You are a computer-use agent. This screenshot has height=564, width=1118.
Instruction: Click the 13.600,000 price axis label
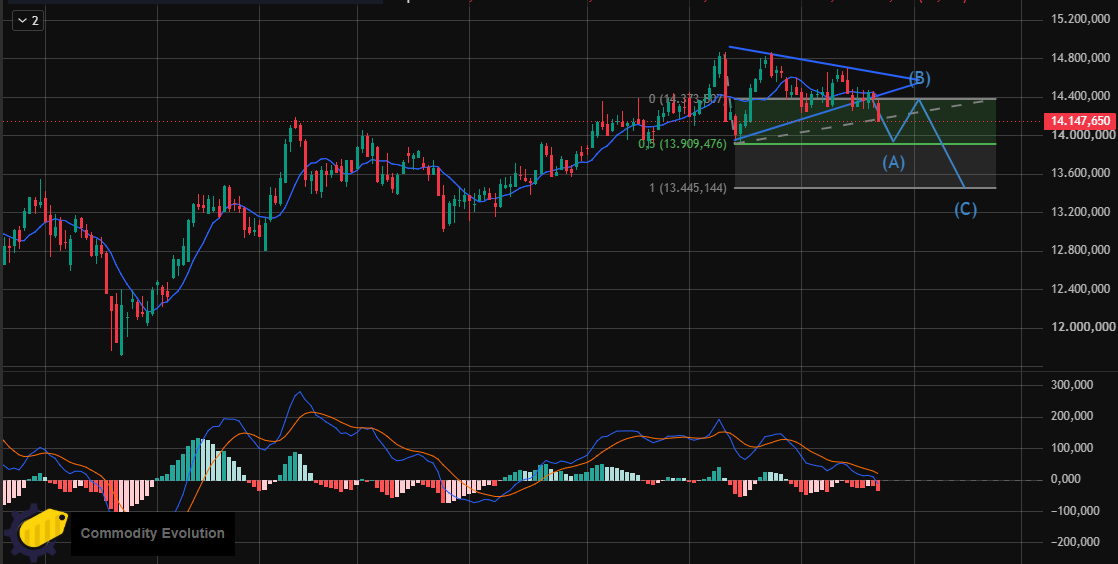coord(1079,173)
